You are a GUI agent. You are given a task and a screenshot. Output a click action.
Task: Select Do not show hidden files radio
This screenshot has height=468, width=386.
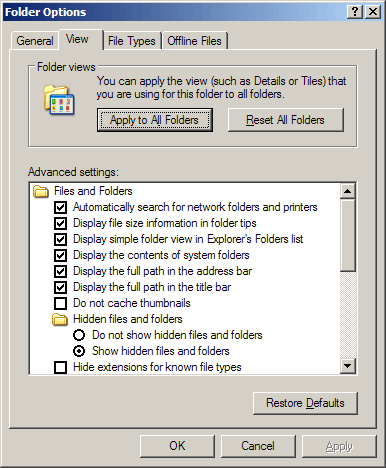click(79, 335)
